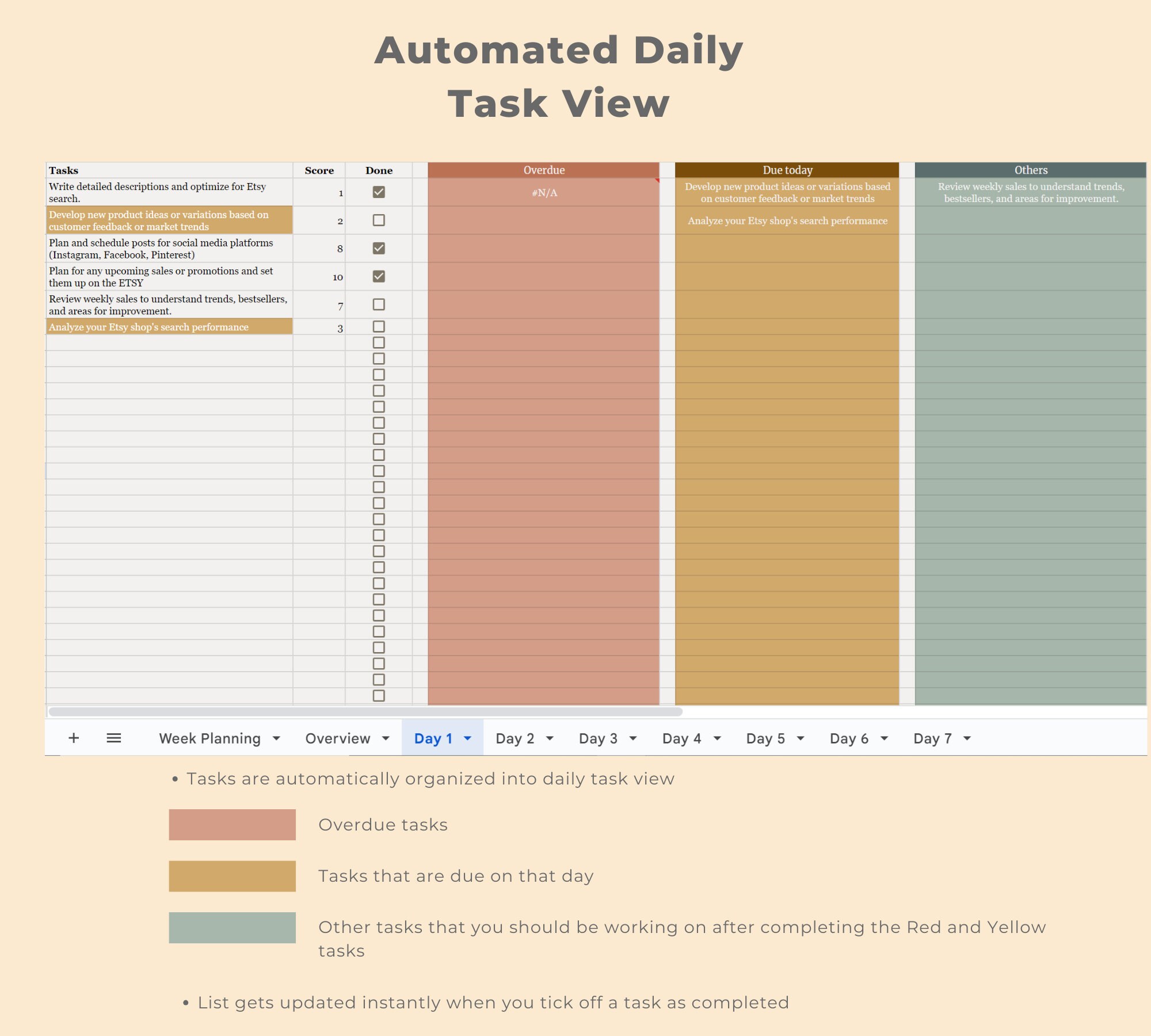Open the all-sheets list hamburger icon
The height and width of the screenshot is (1036, 1151).
114,738
